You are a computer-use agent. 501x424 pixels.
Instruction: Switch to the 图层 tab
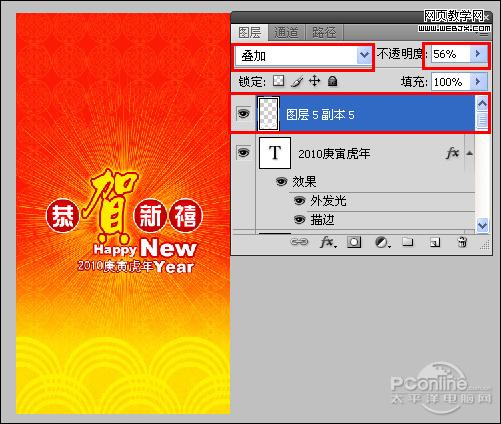point(250,32)
